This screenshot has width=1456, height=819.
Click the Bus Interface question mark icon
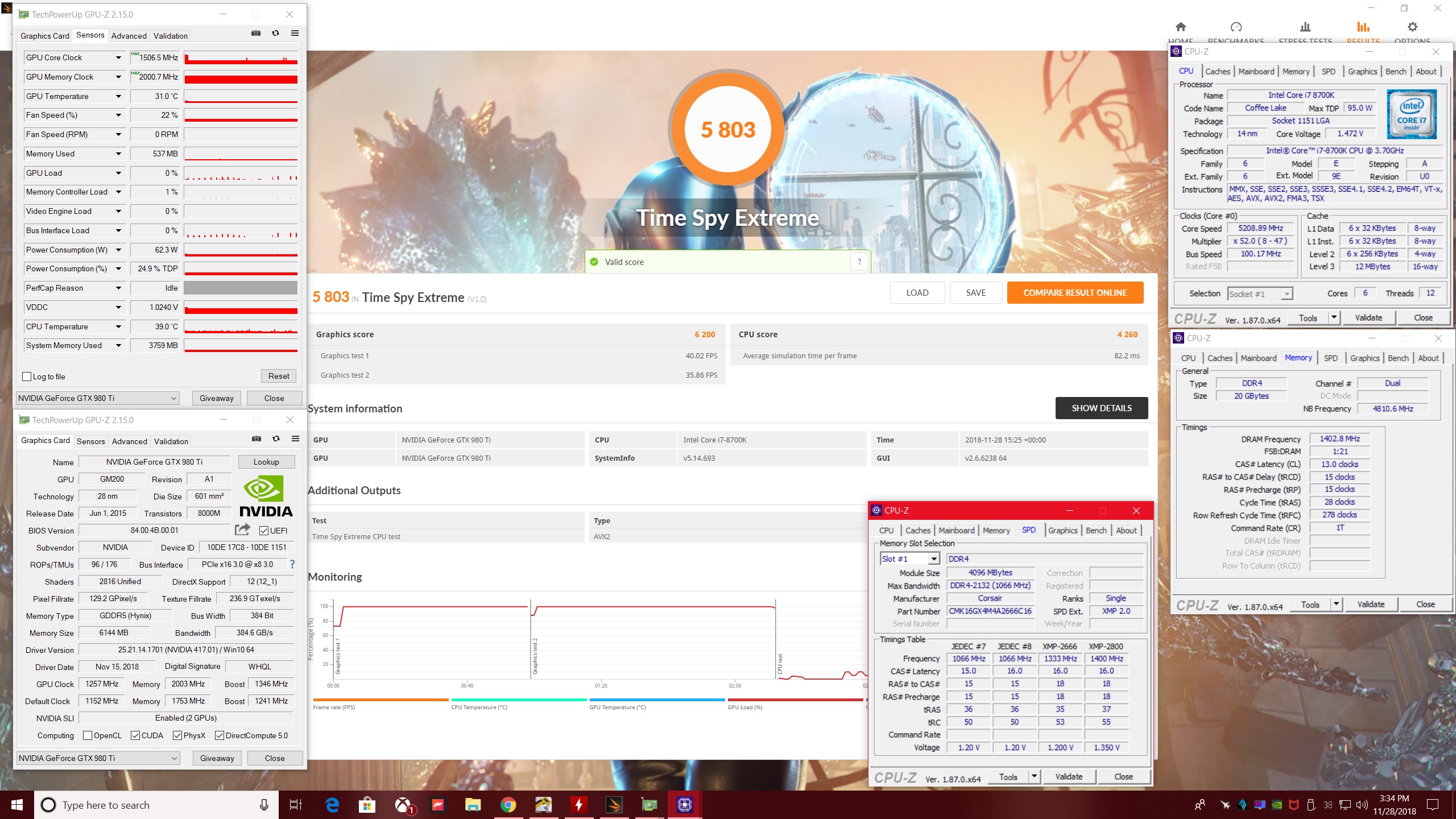tap(292, 564)
